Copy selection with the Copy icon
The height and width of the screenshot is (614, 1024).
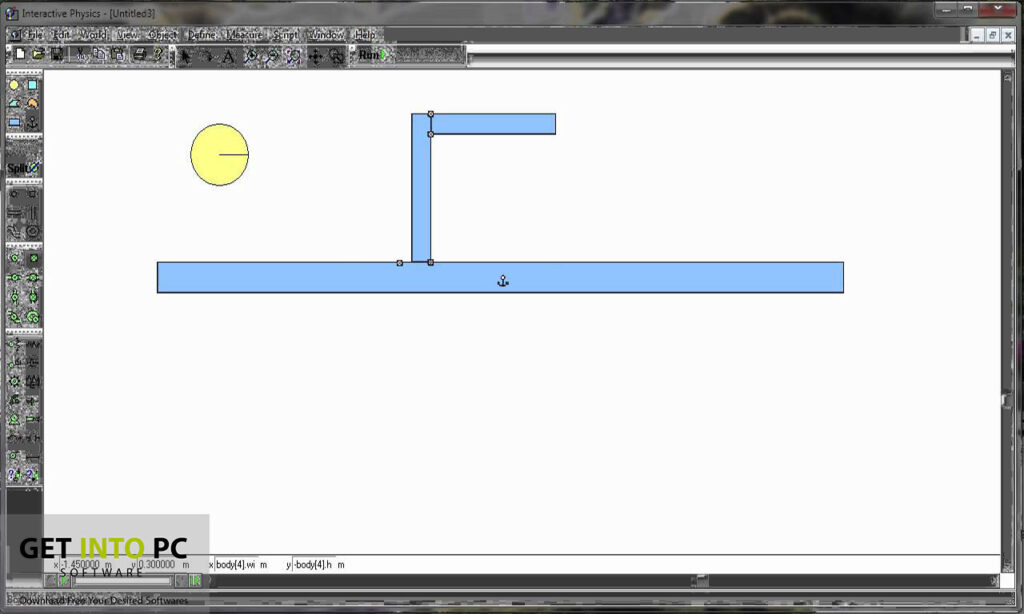click(99, 55)
